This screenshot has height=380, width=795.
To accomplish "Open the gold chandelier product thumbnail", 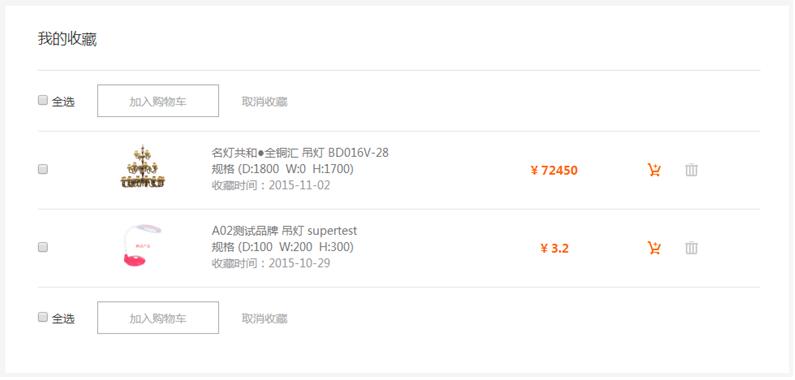I will tap(143, 167).
